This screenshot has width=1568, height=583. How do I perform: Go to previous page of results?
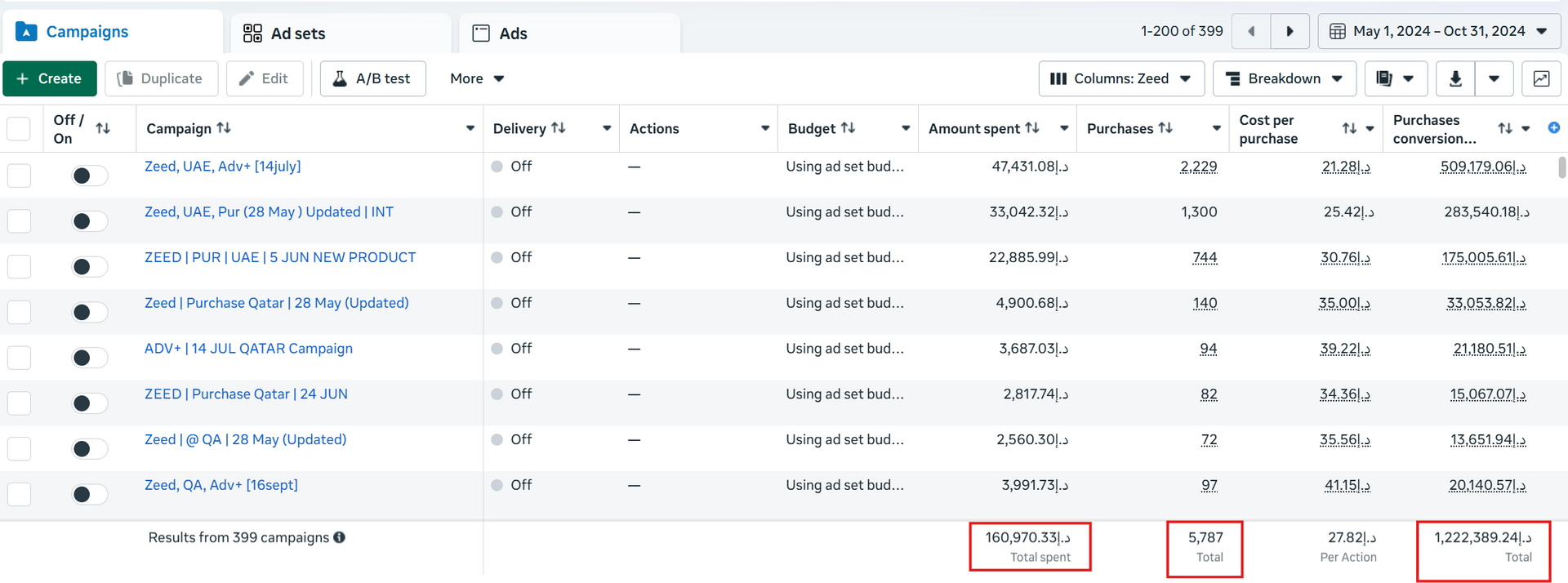(x=1251, y=31)
